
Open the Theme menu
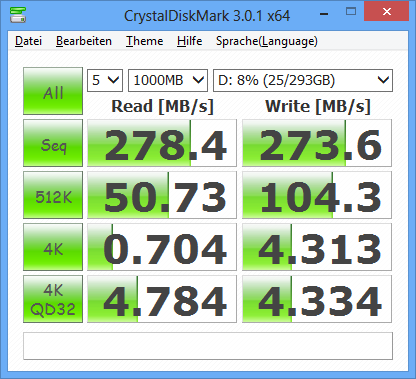[145, 41]
